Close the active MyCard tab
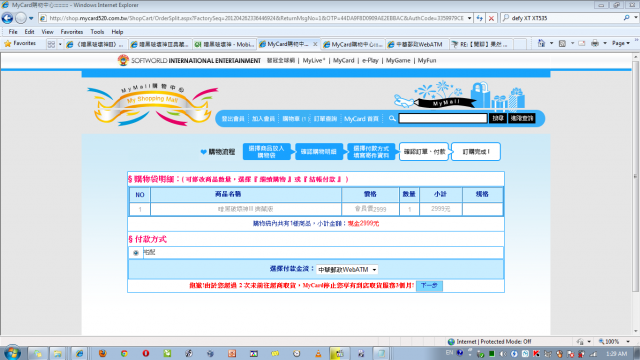Screen dimensions: 640x360 point(315,44)
